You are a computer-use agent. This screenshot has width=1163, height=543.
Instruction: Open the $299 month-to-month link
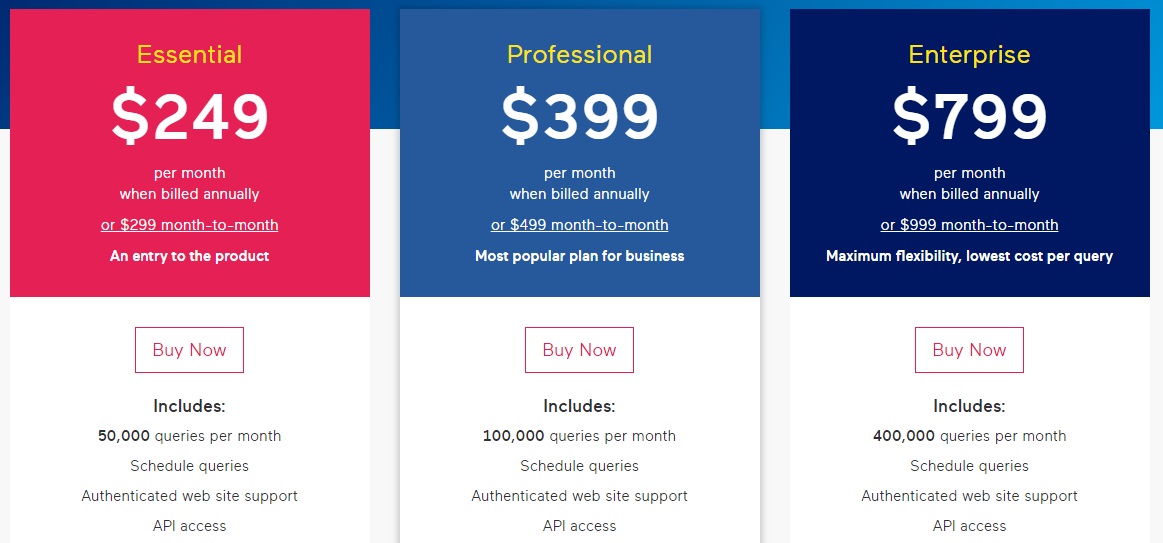(190, 225)
